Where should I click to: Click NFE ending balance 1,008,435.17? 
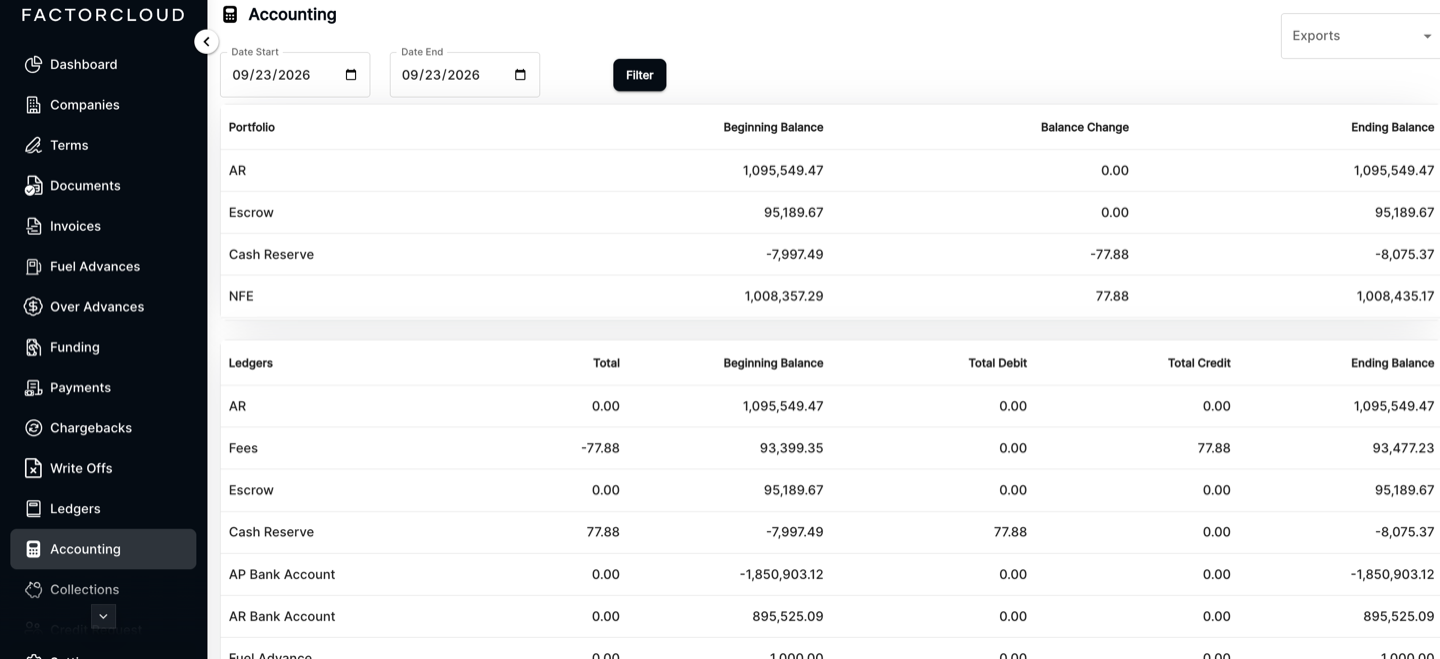coord(1395,296)
